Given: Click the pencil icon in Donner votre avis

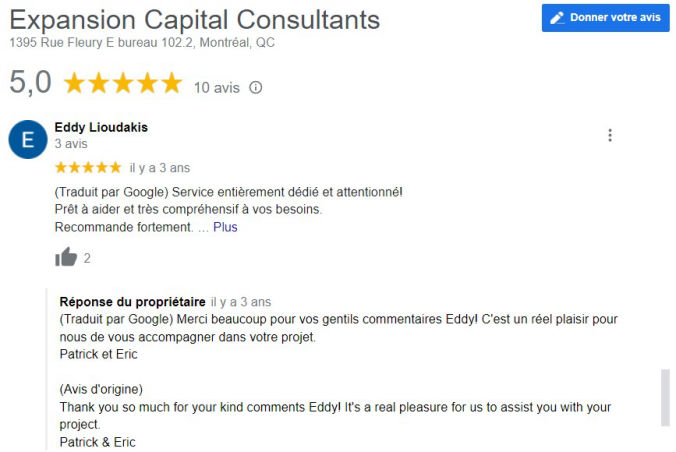Looking at the screenshot, I should pyautogui.click(x=556, y=18).
